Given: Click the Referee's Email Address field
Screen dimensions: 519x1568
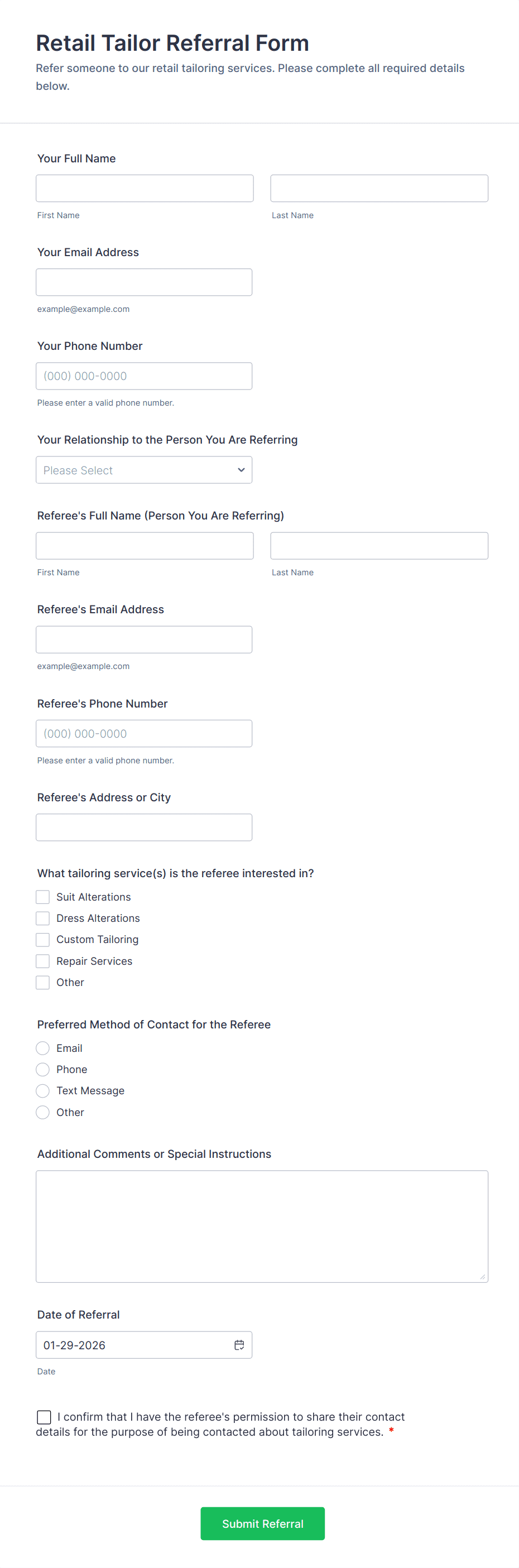Looking at the screenshot, I should (143, 639).
